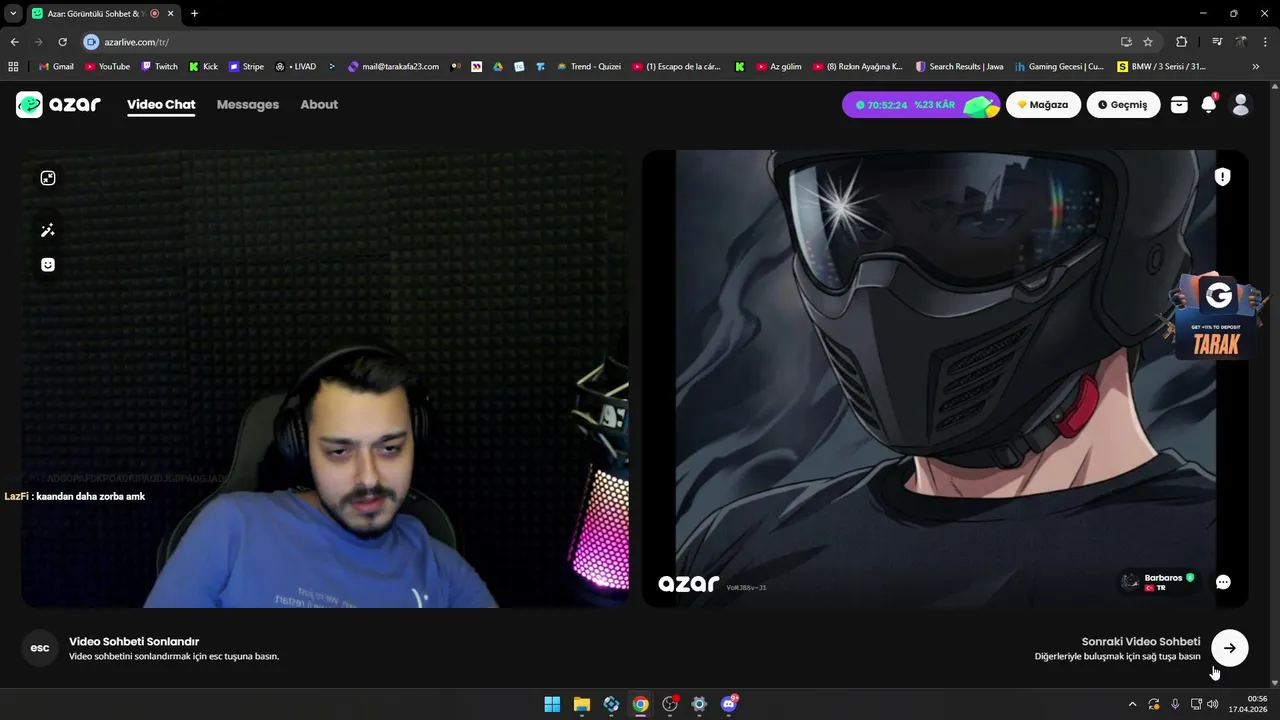This screenshot has height=720, width=1280.
Task: Click install app icon in address bar
Action: point(1126,42)
